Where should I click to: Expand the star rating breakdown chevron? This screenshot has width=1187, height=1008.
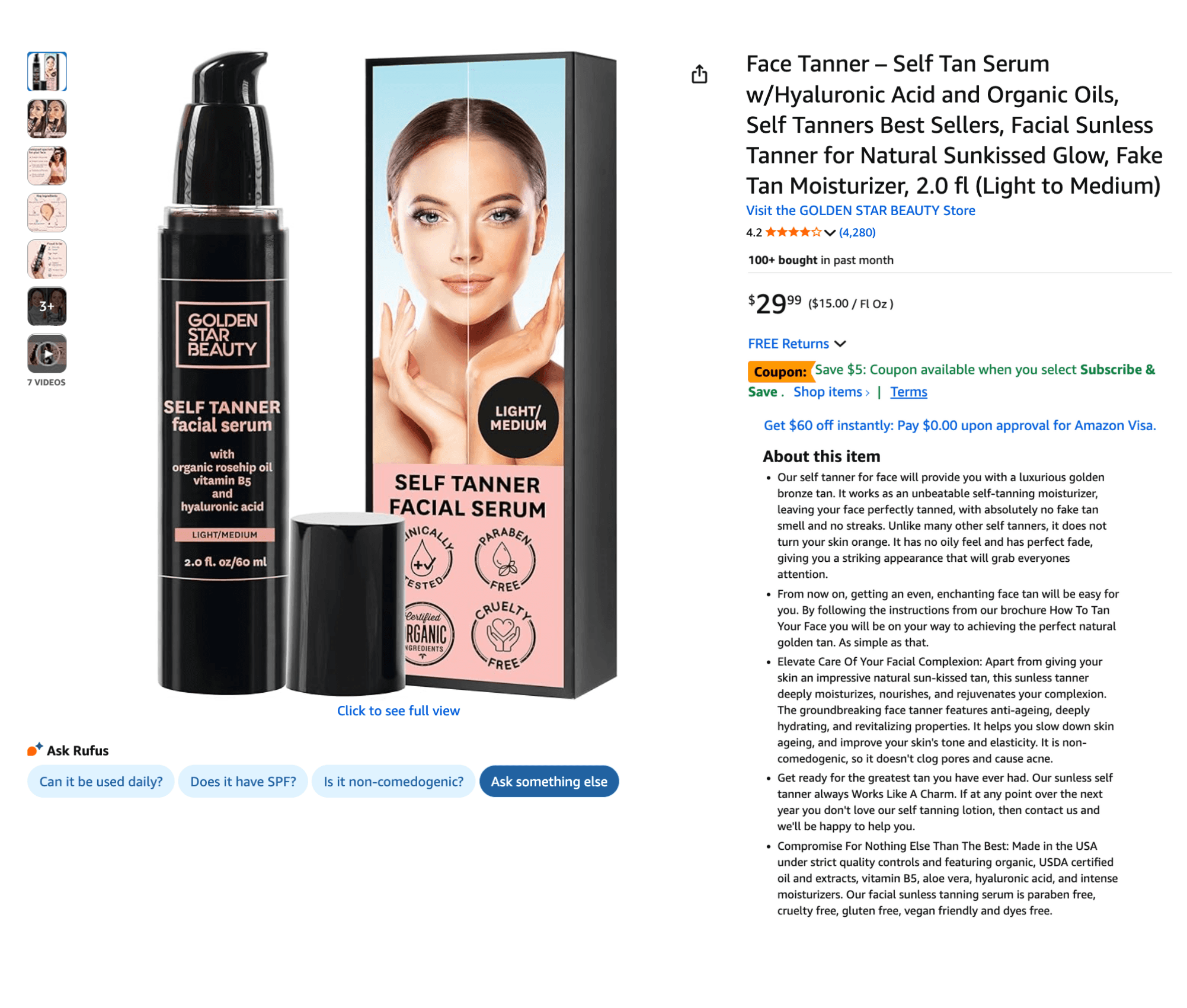[829, 233]
